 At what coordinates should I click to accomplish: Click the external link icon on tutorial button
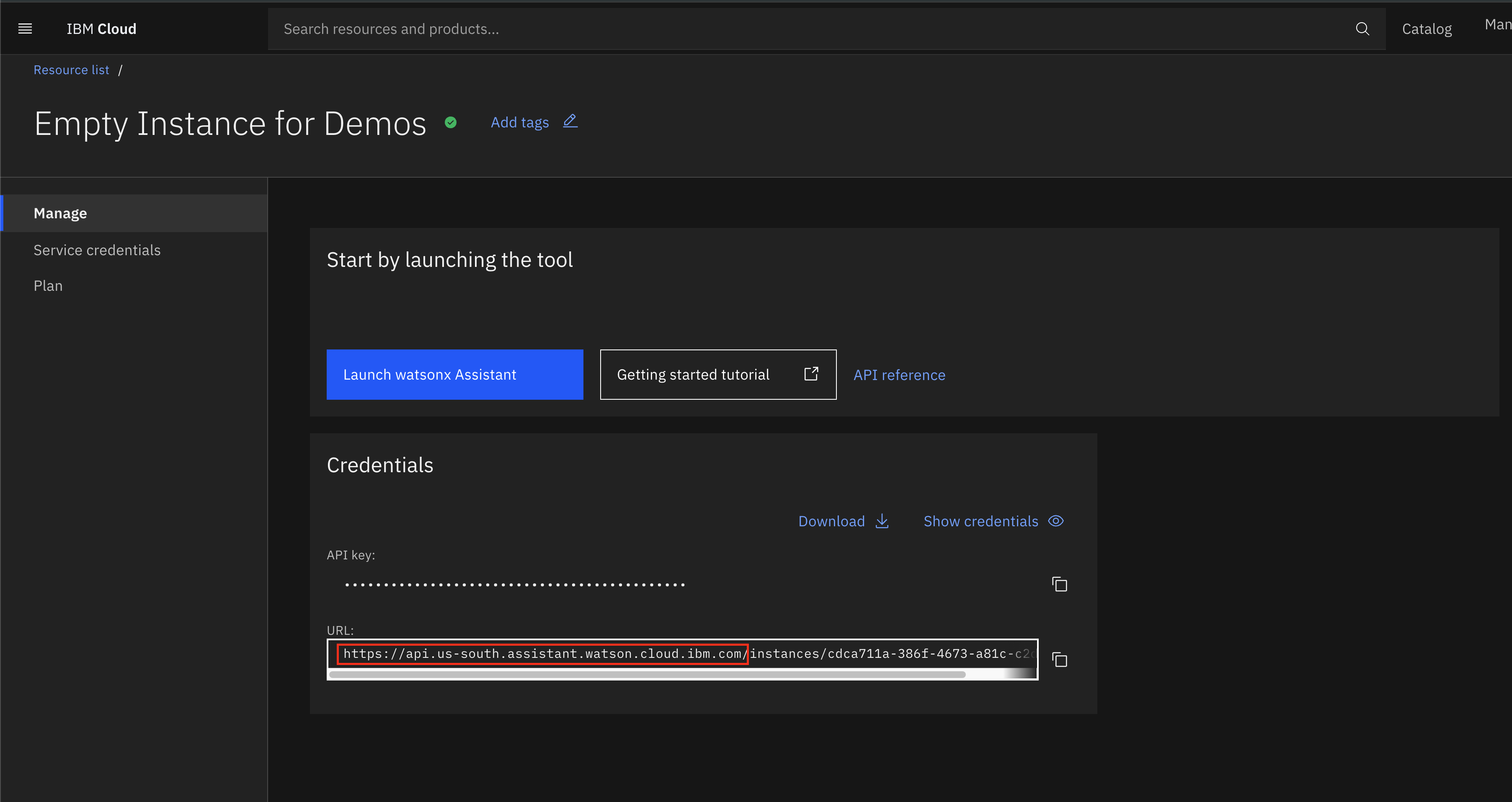(x=811, y=373)
